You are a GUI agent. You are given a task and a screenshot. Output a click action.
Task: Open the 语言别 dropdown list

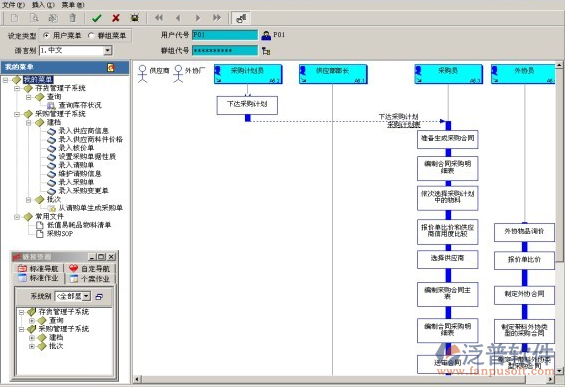click(108, 50)
